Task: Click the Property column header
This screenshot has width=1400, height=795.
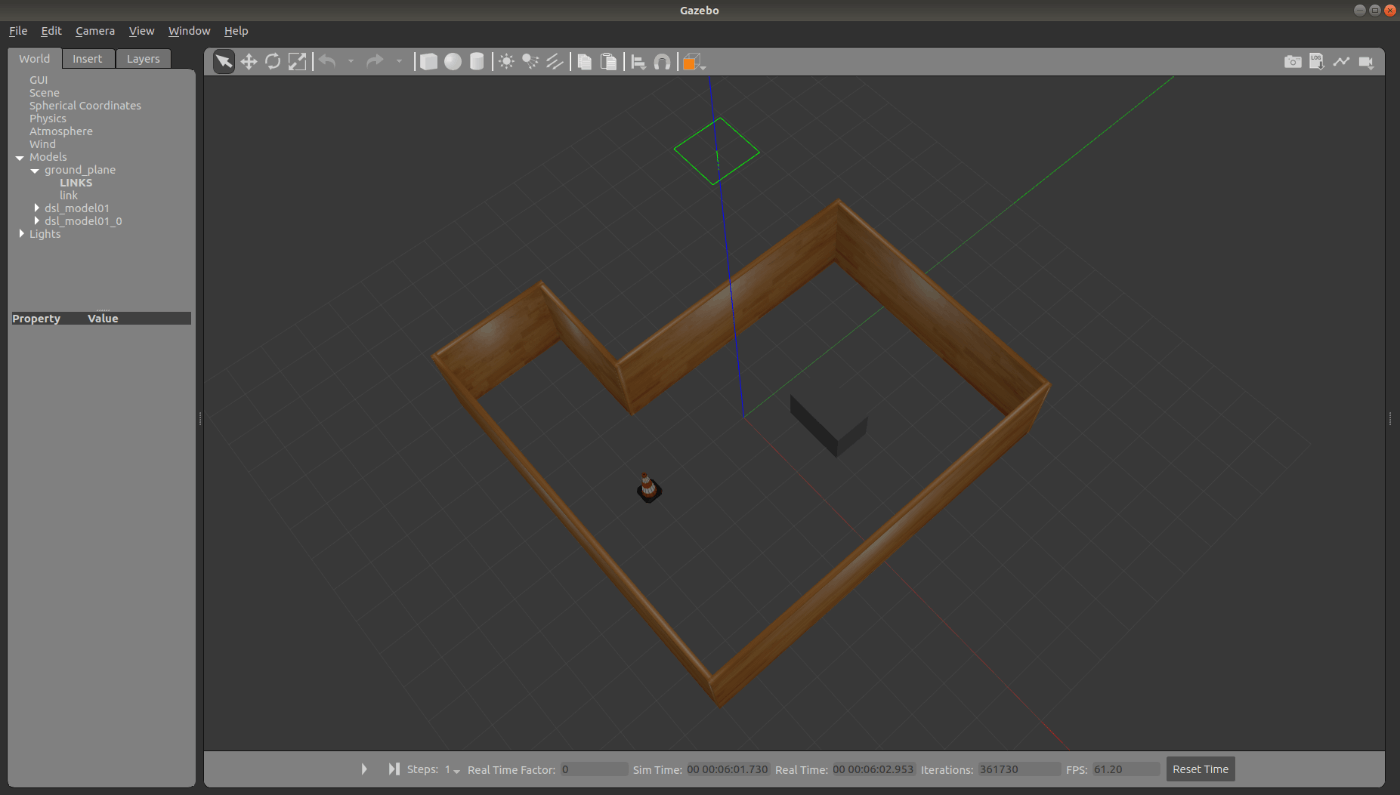Action: coord(37,319)
